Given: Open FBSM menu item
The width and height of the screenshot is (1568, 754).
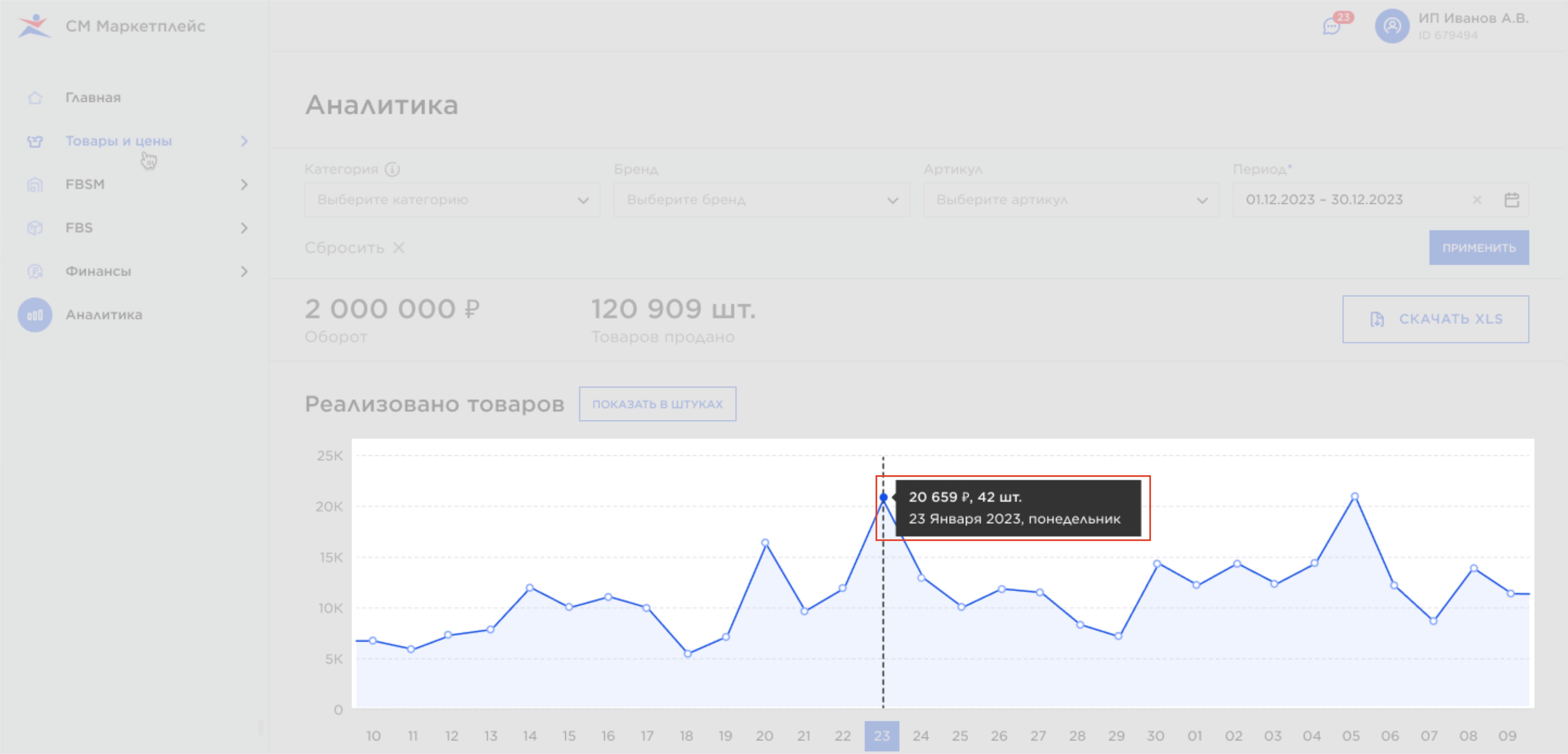Looking at the screenshot, I should click(x=85, y=184).
